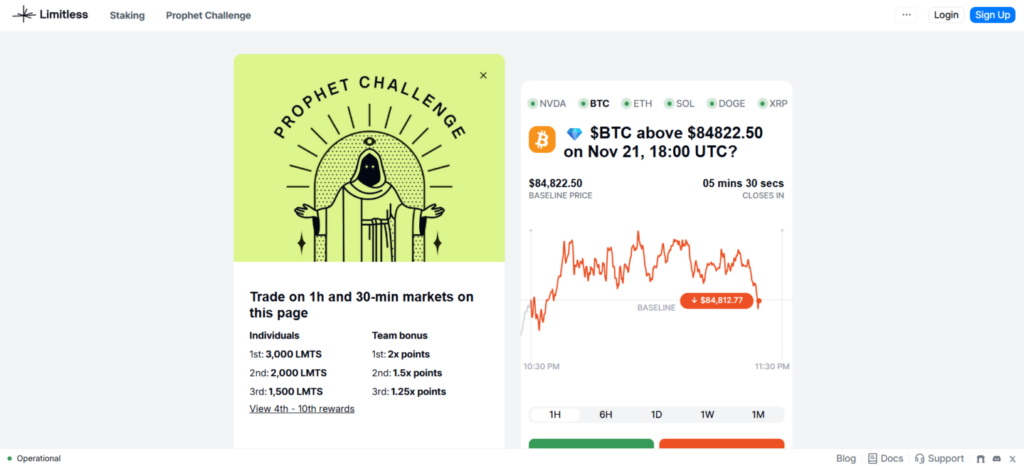Click the blue diamond icon in market title
This screenshot has height=466, width=1024.
point(574,133)
